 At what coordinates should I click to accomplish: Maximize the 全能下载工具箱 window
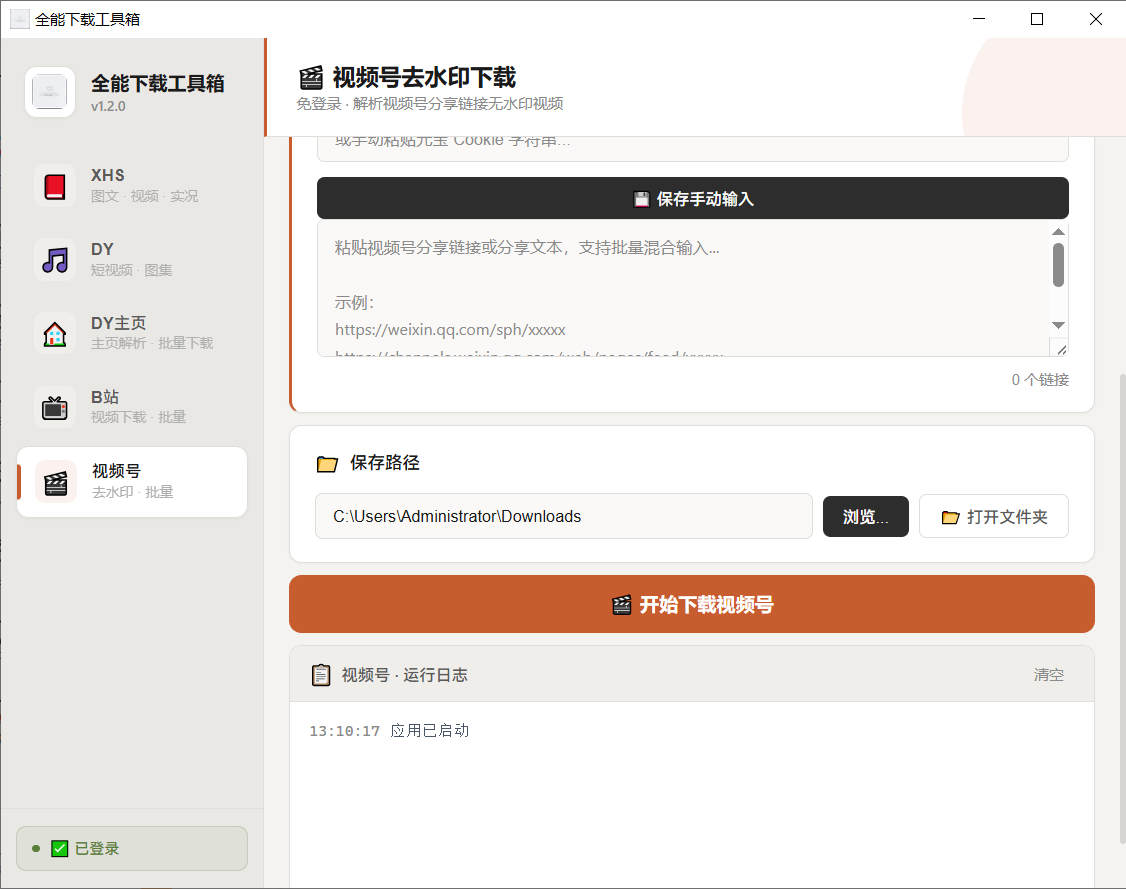click(1037, 19)
